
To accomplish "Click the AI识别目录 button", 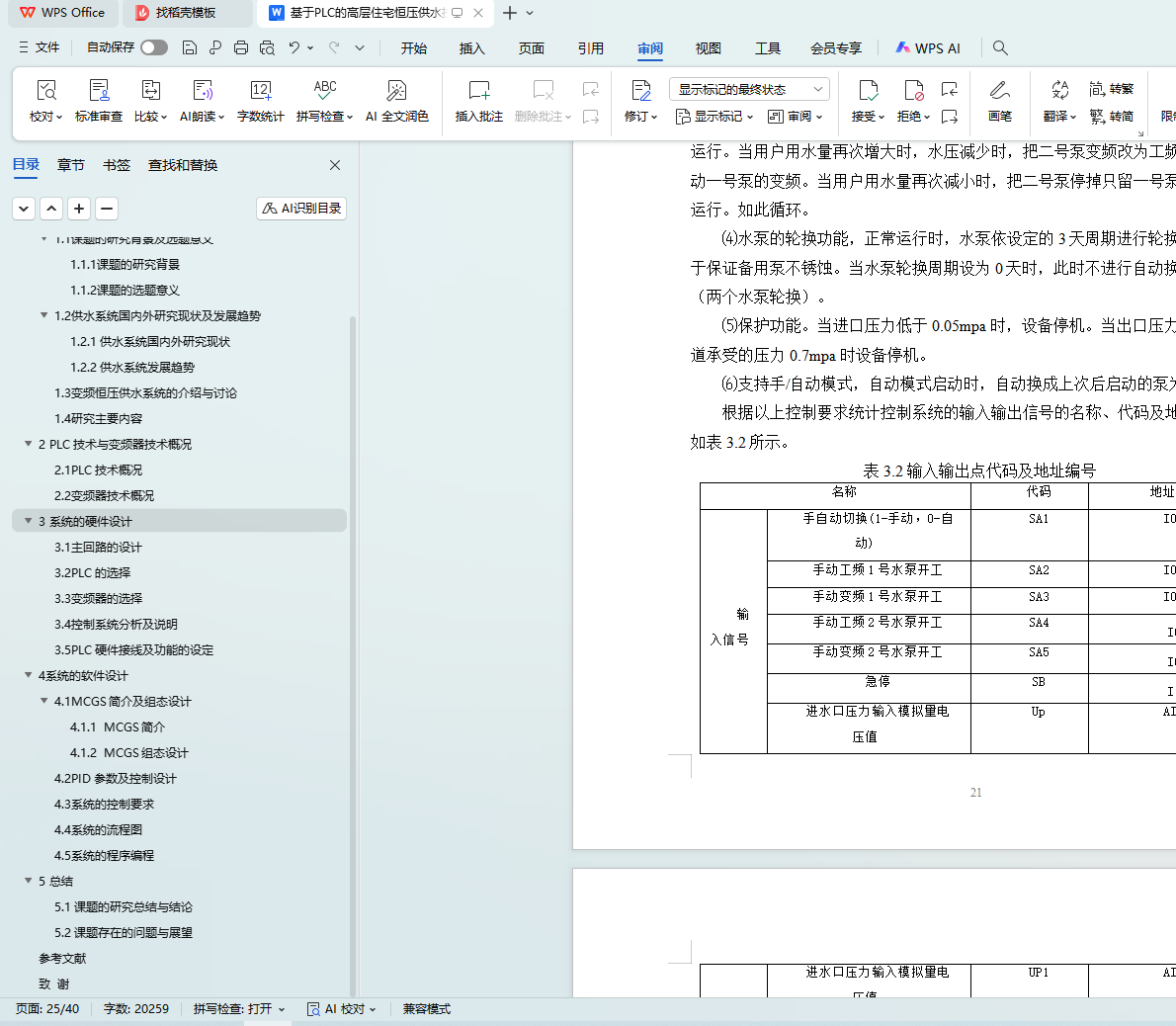I will pyautogui.click(x=301, y=209).
